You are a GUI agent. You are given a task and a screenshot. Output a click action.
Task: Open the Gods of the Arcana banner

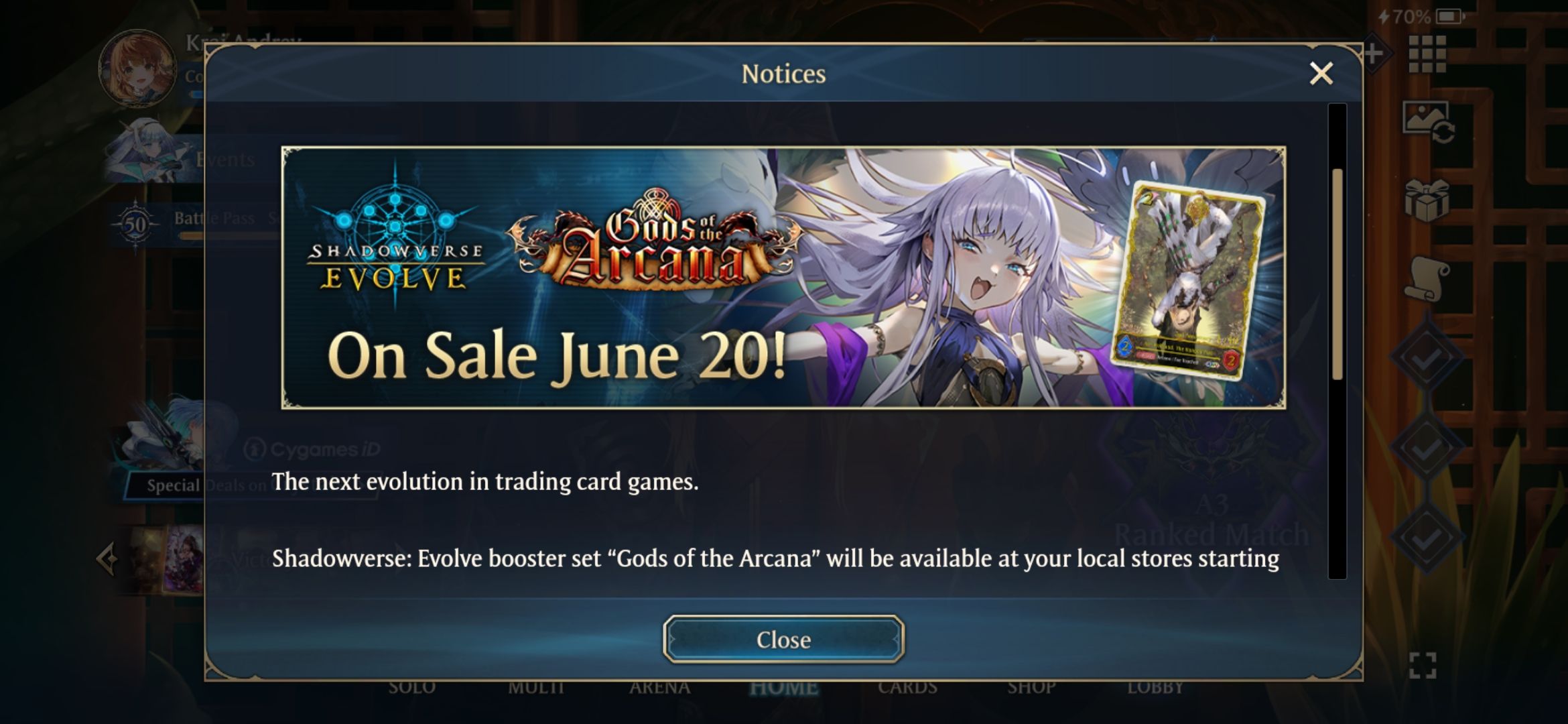783,278
